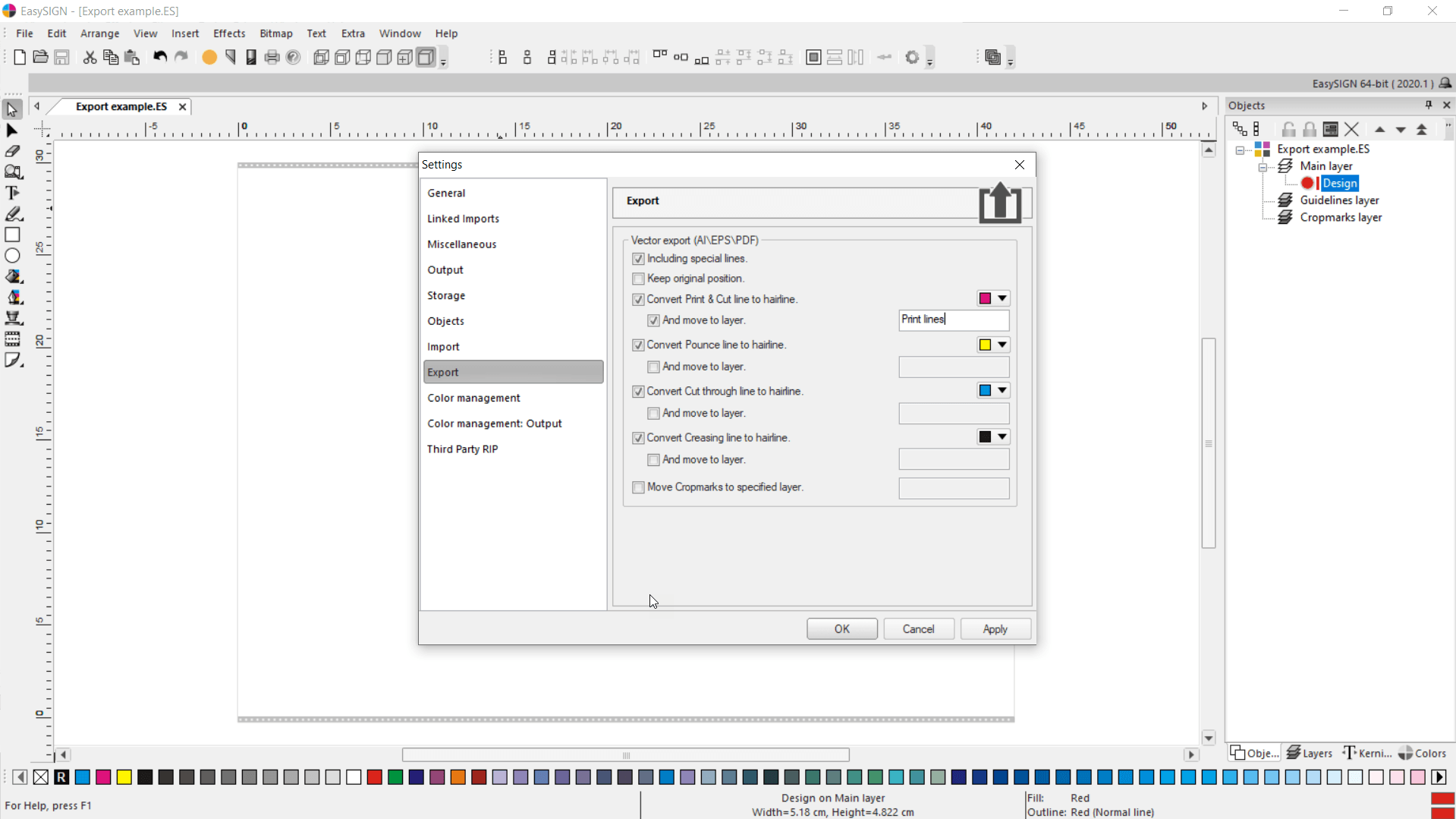This screenshot has height=819, width=1456.
Task: Select the Ellipse tool in left toolbox
Action: (x=12, y=256)
